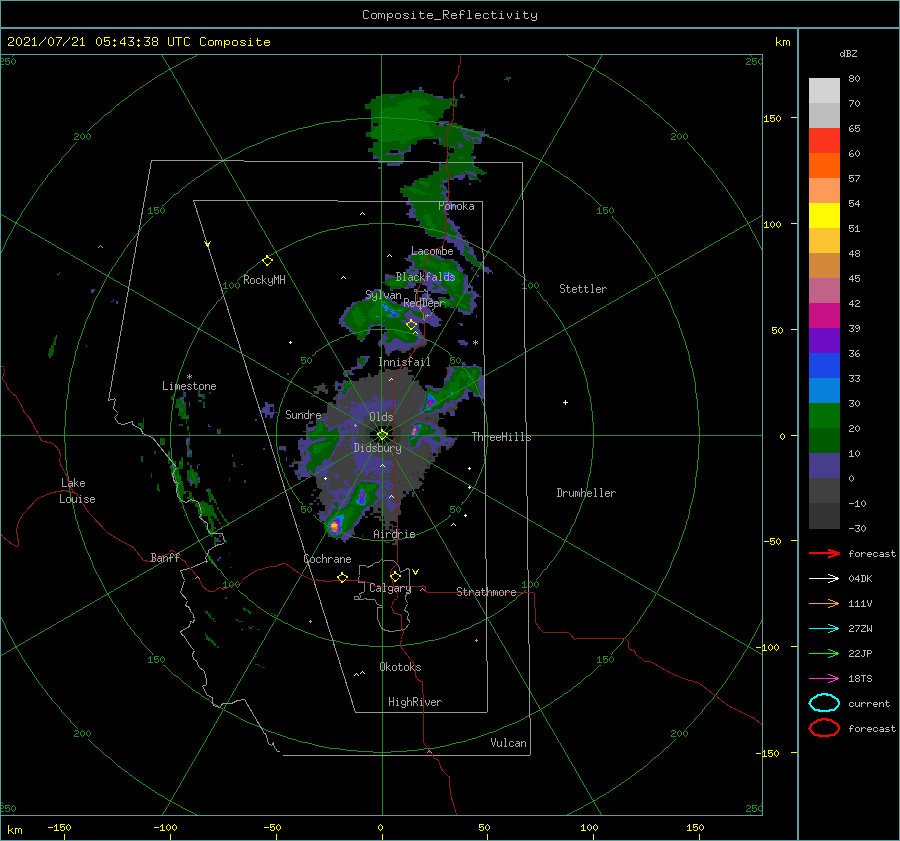Click the yellow diamond marker near RockyMH

click(x=267, y=261)
